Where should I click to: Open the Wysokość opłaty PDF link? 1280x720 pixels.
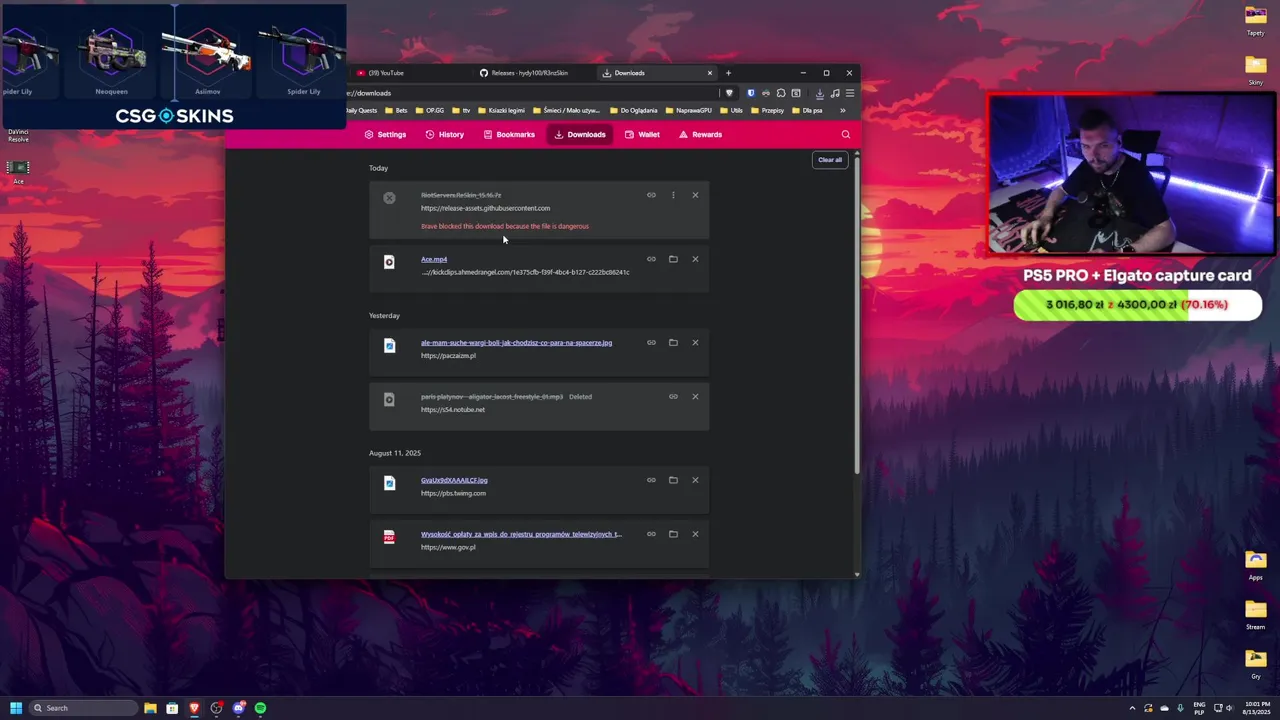coord(521,534)
